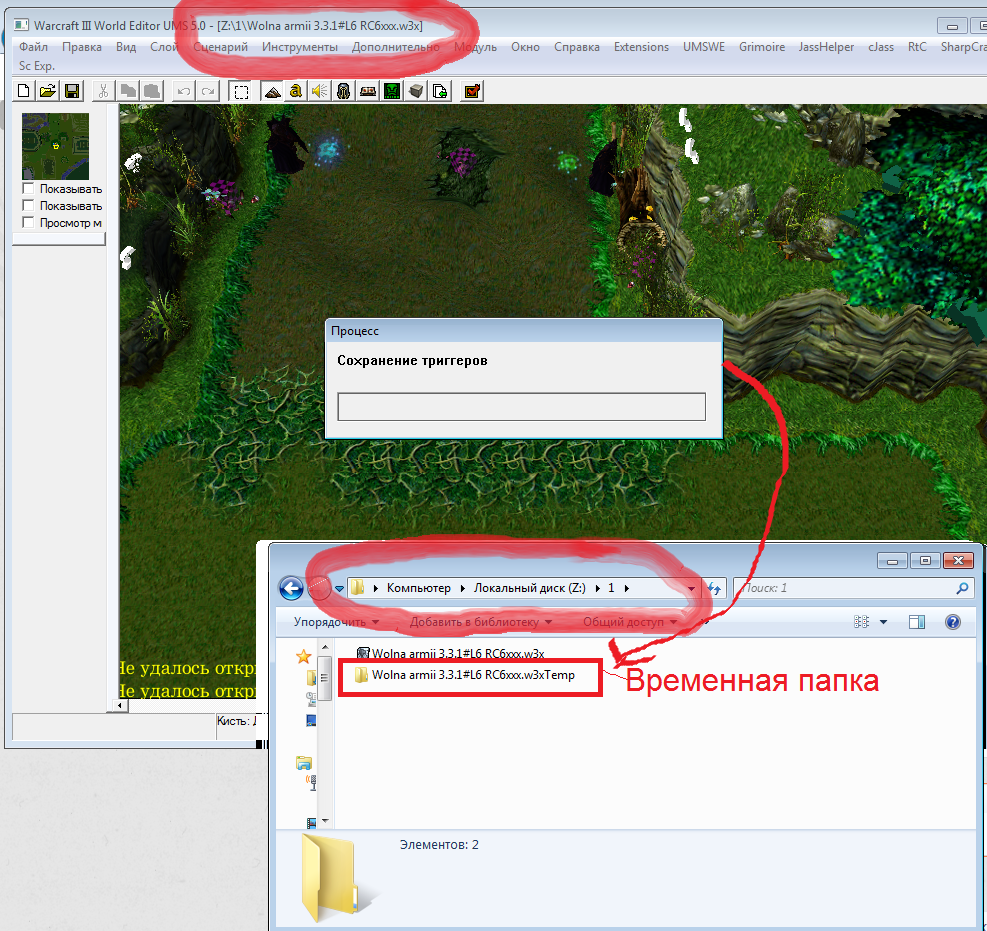Open the Упорядочить dropdown in Explorer

click(x=336, y=622)
